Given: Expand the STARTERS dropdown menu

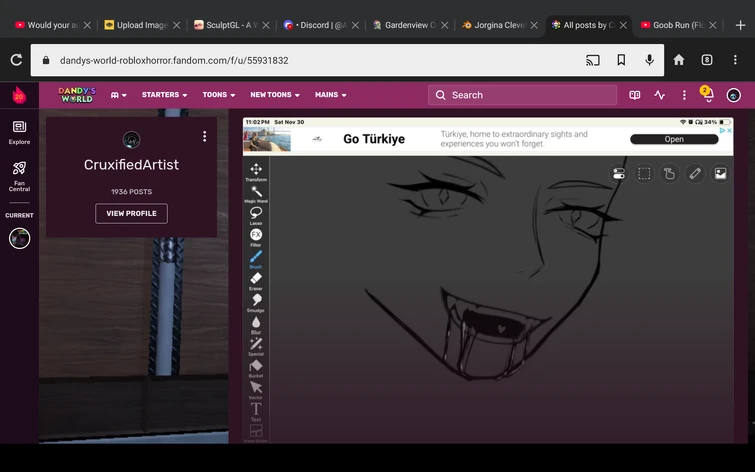Looking at the screenshot, I should [164, 95].
